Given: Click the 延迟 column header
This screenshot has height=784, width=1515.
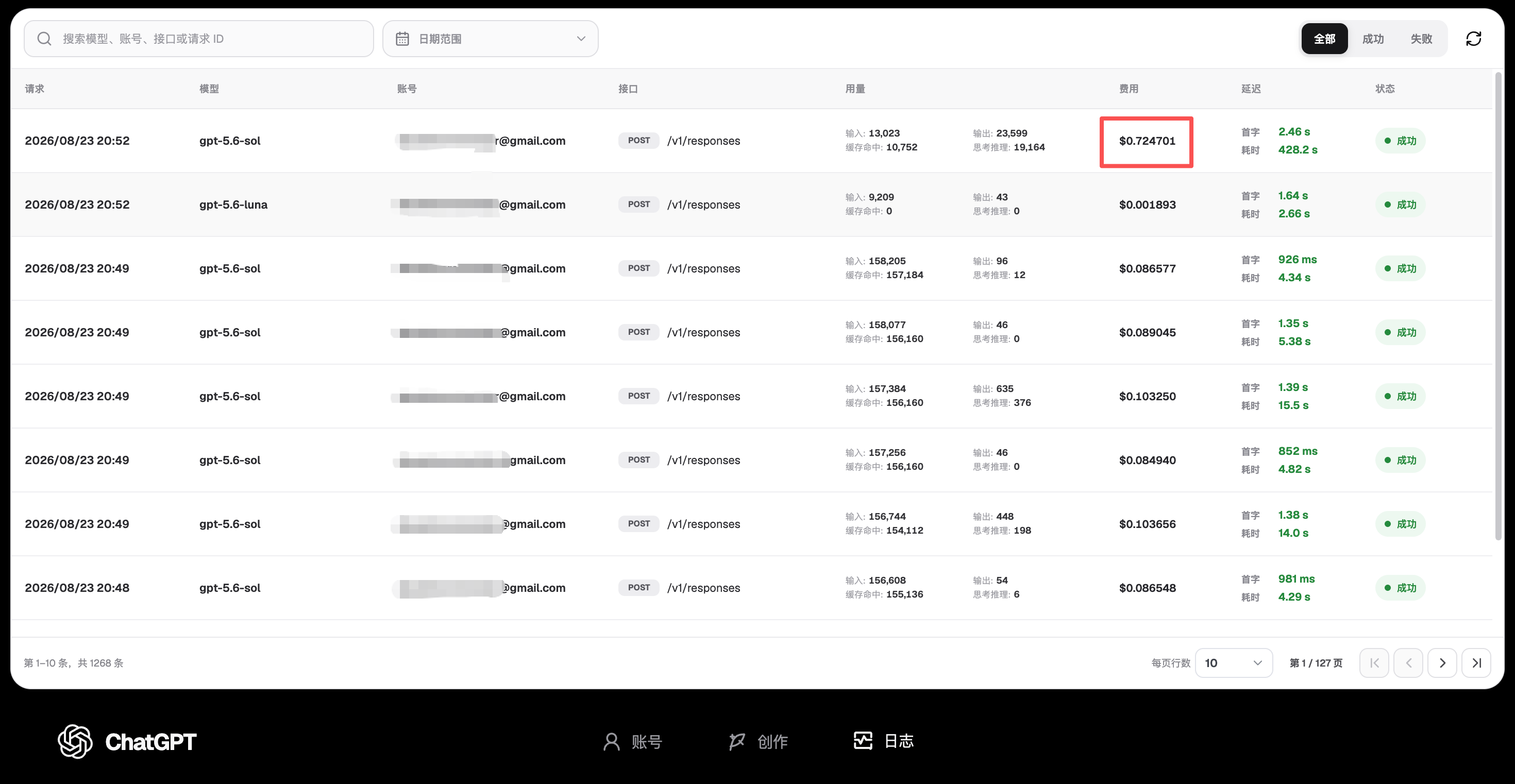Looking at the screenshot, I should click(1250, 89).
